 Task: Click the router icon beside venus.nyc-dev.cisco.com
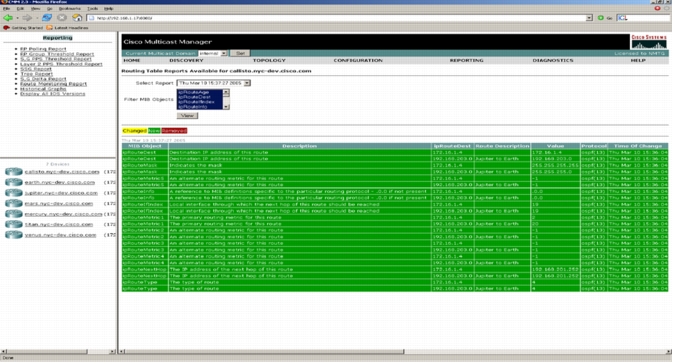click(x=13, y=235)
